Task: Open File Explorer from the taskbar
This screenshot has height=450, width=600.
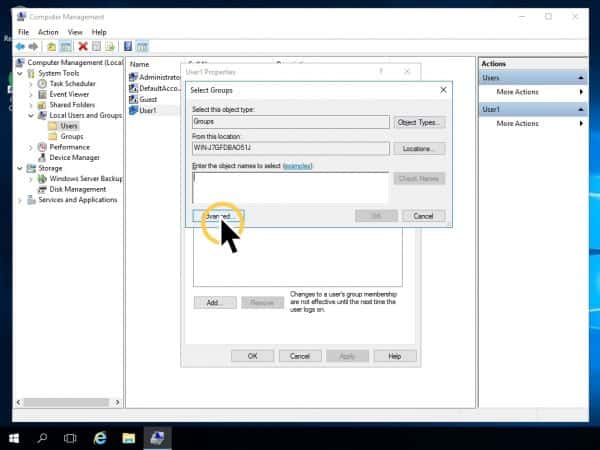Action: (x=129, y=437)
